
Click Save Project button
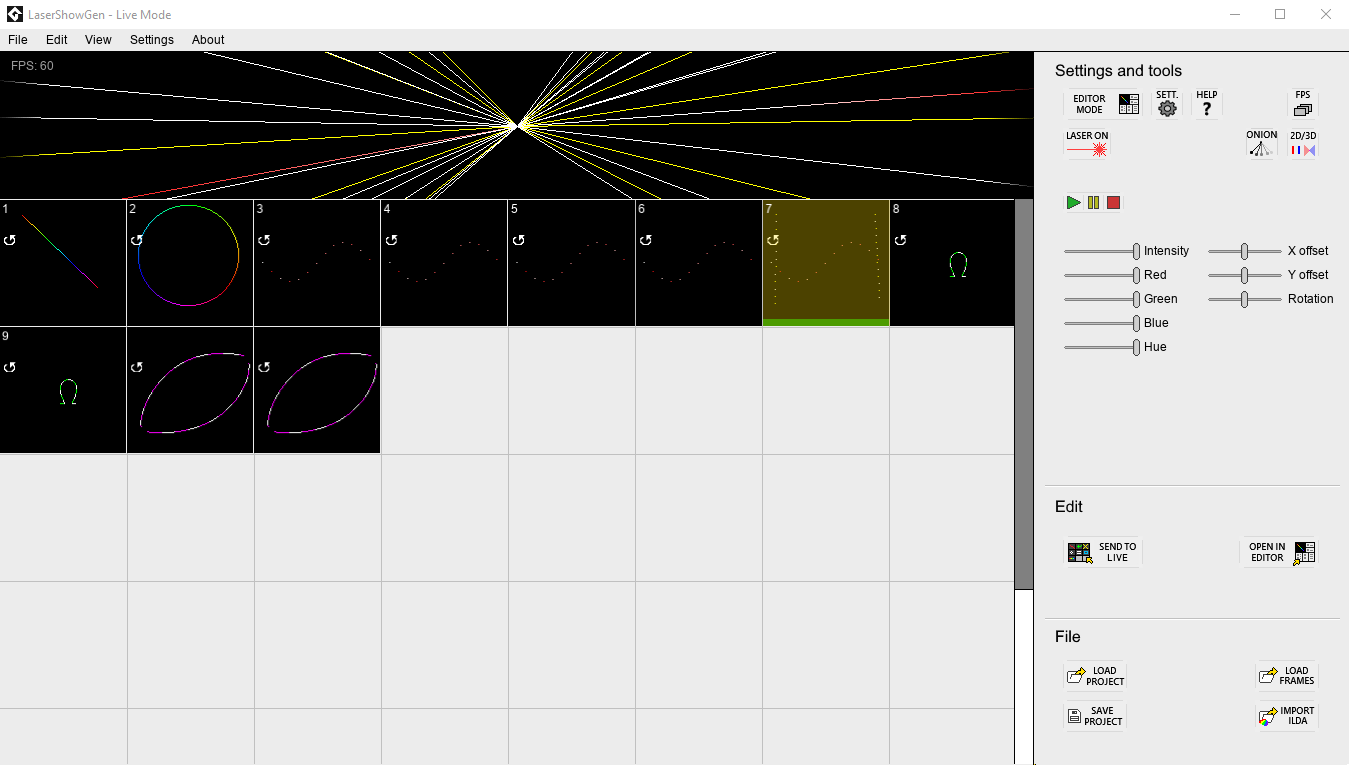(x=1095, y=716)
